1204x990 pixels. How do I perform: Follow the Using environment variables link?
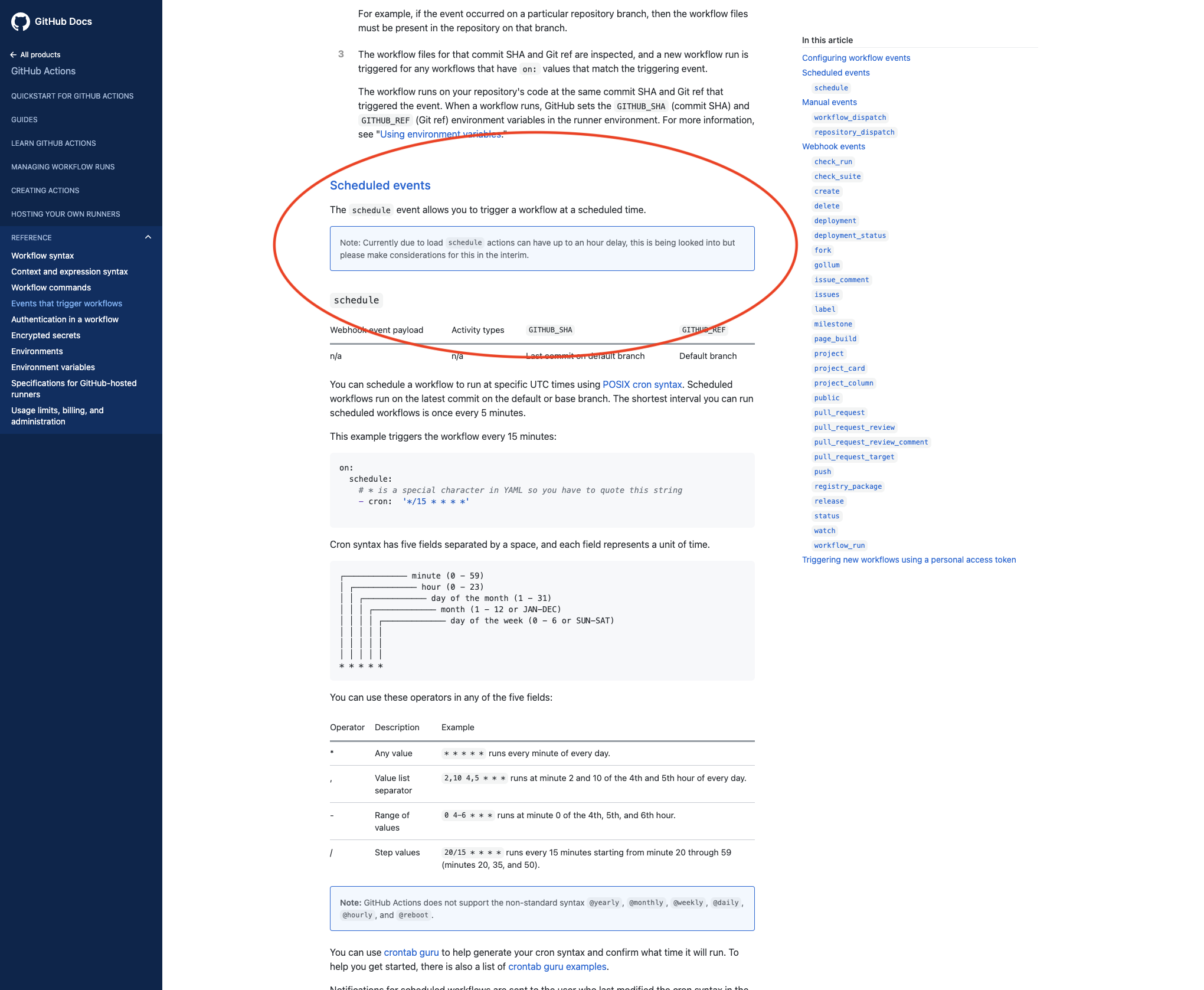click(x=440, y=134)
